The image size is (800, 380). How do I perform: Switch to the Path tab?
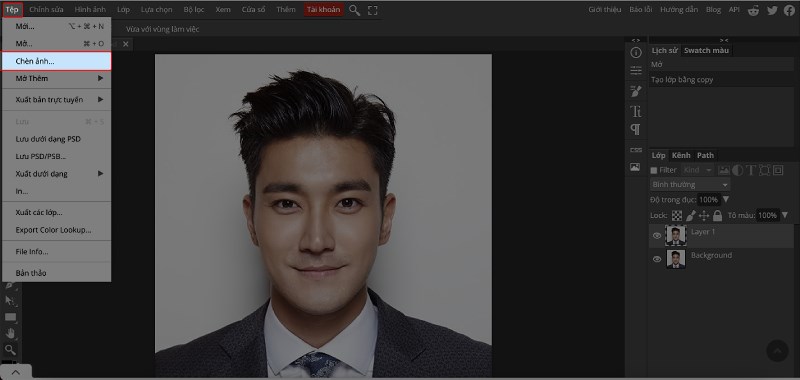[706, 155]
